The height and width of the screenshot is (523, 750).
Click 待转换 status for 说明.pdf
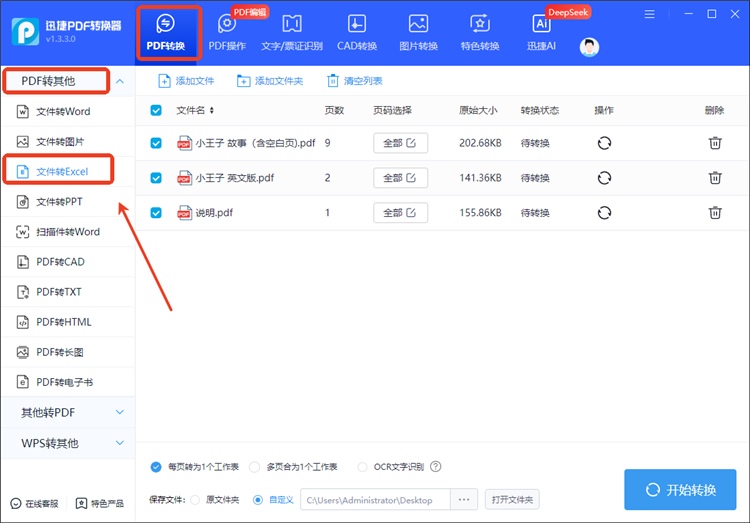click(535, 212)
